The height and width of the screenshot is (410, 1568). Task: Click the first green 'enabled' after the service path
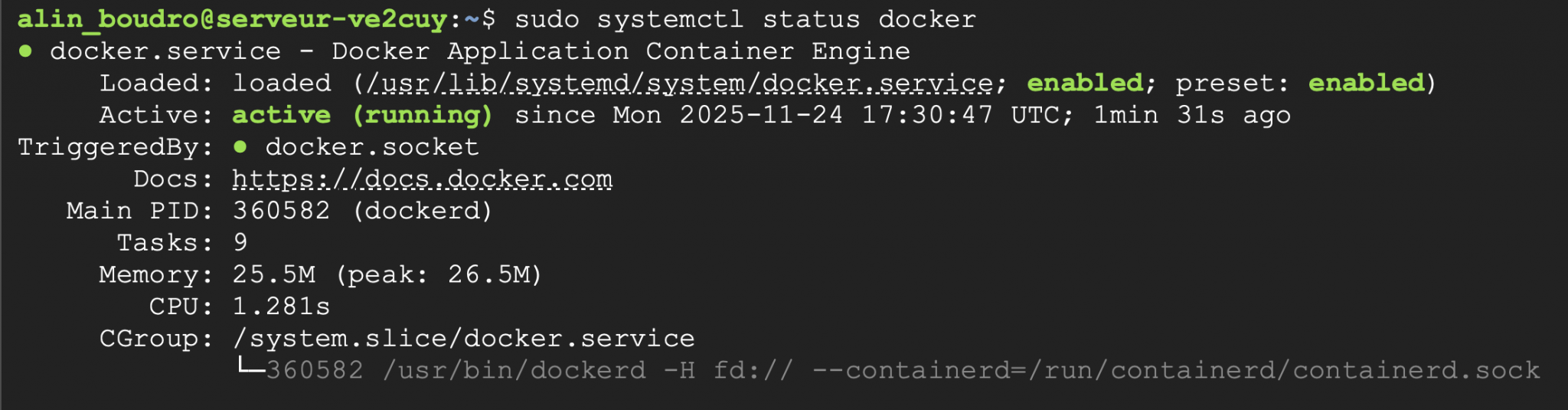point(1084,84)
